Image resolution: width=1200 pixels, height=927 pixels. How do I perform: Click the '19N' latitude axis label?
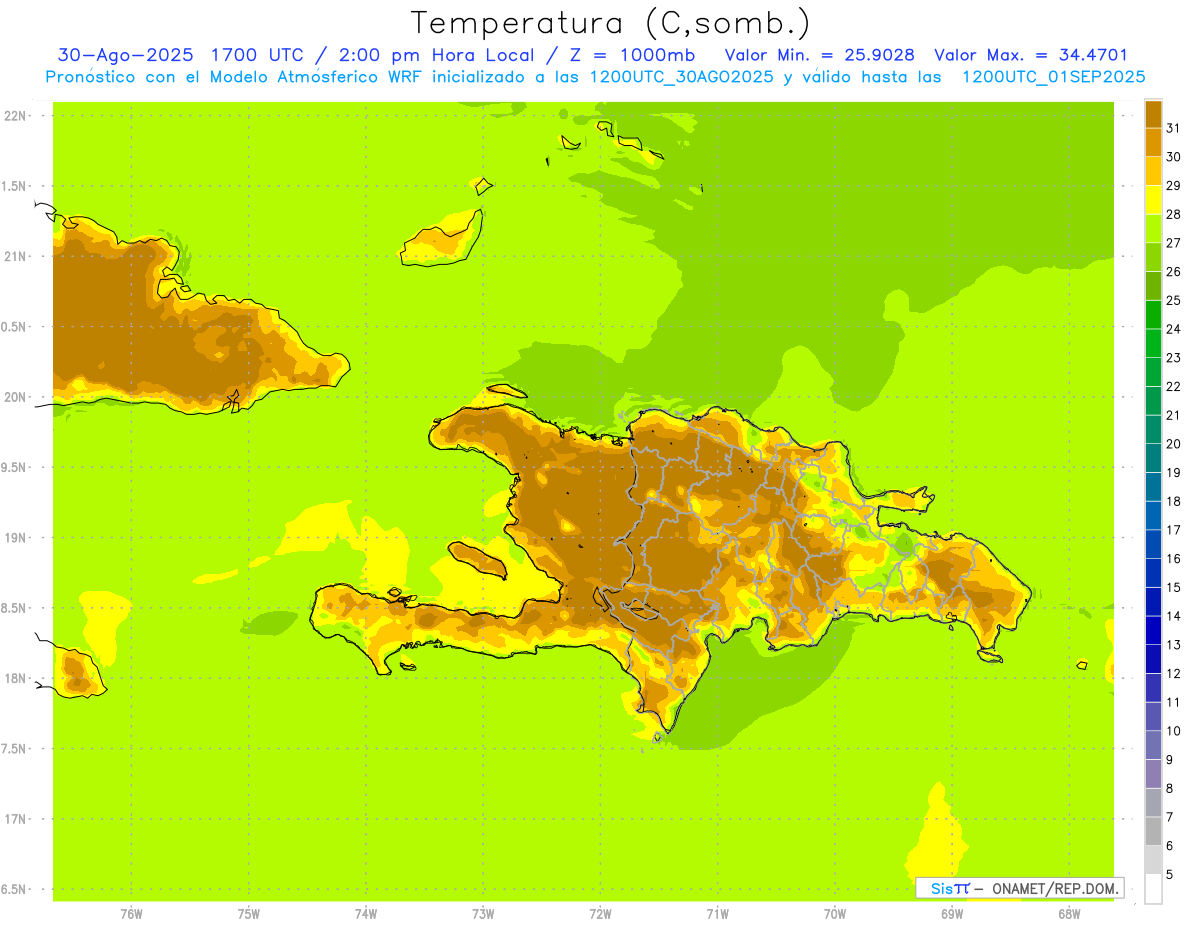point(16,538)
